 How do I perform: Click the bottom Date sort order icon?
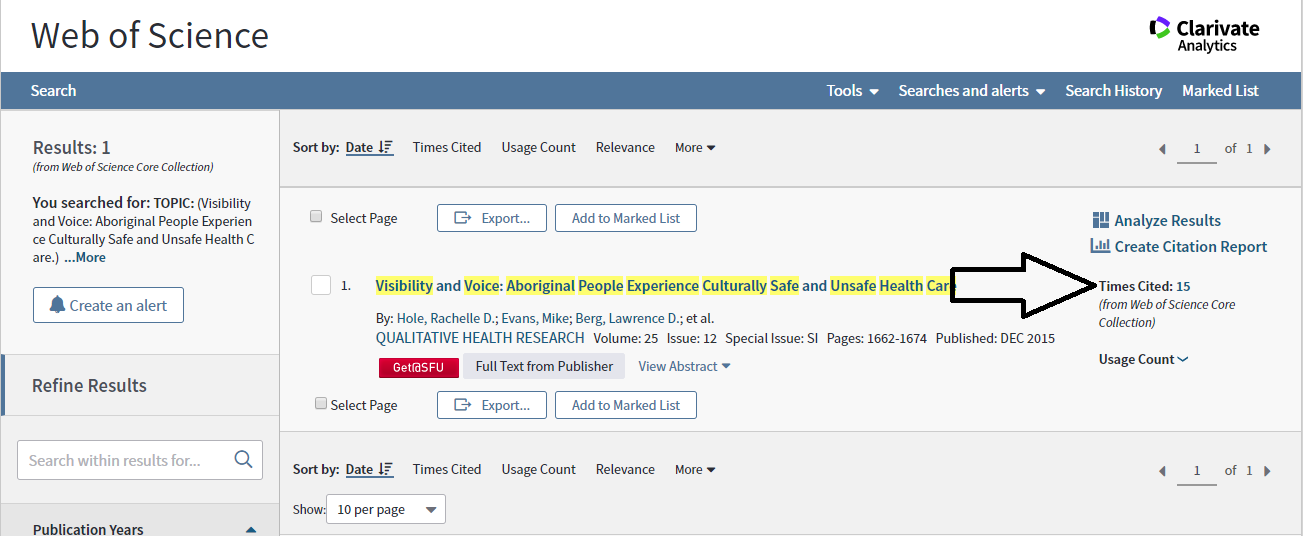(386, 470)
